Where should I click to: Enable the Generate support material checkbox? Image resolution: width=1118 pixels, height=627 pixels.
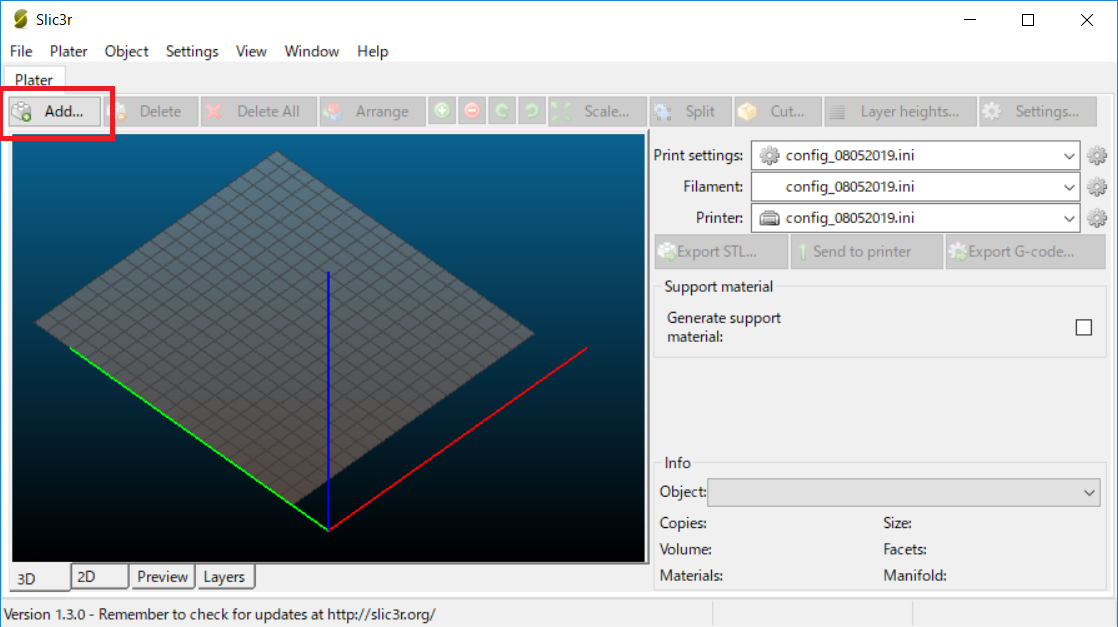1084,327
